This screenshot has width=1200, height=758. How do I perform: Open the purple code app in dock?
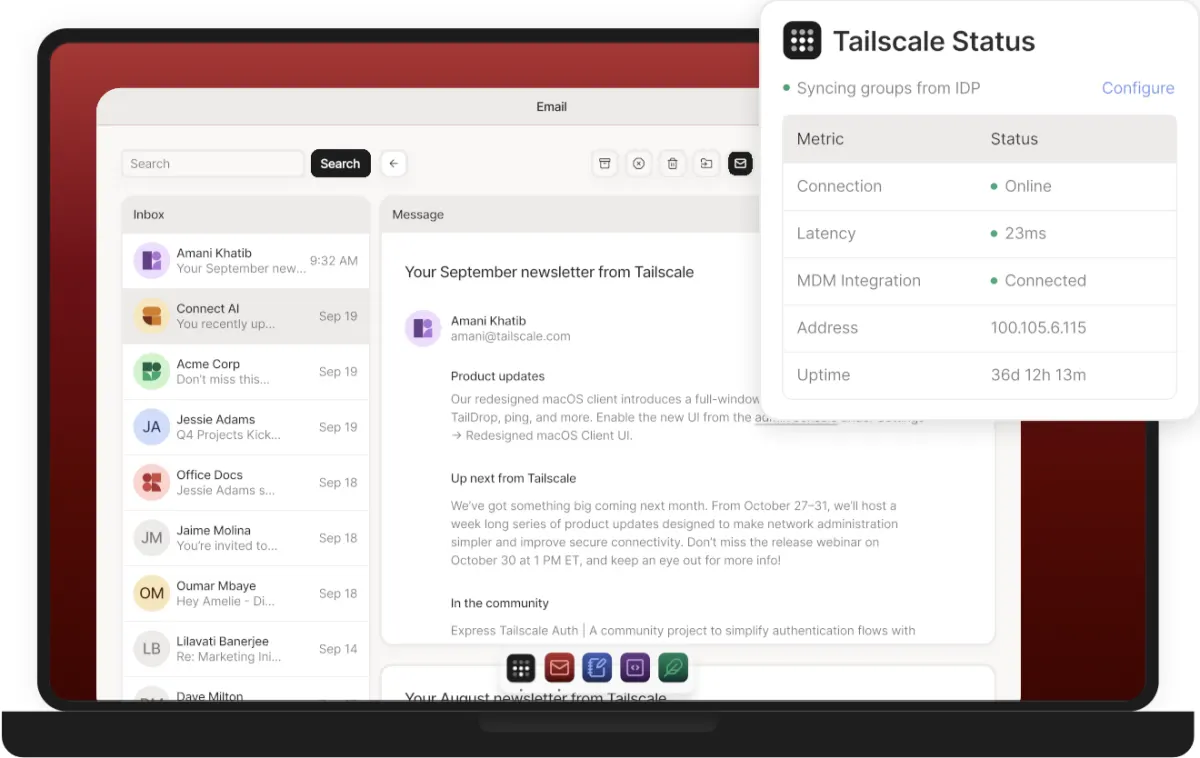635,668
